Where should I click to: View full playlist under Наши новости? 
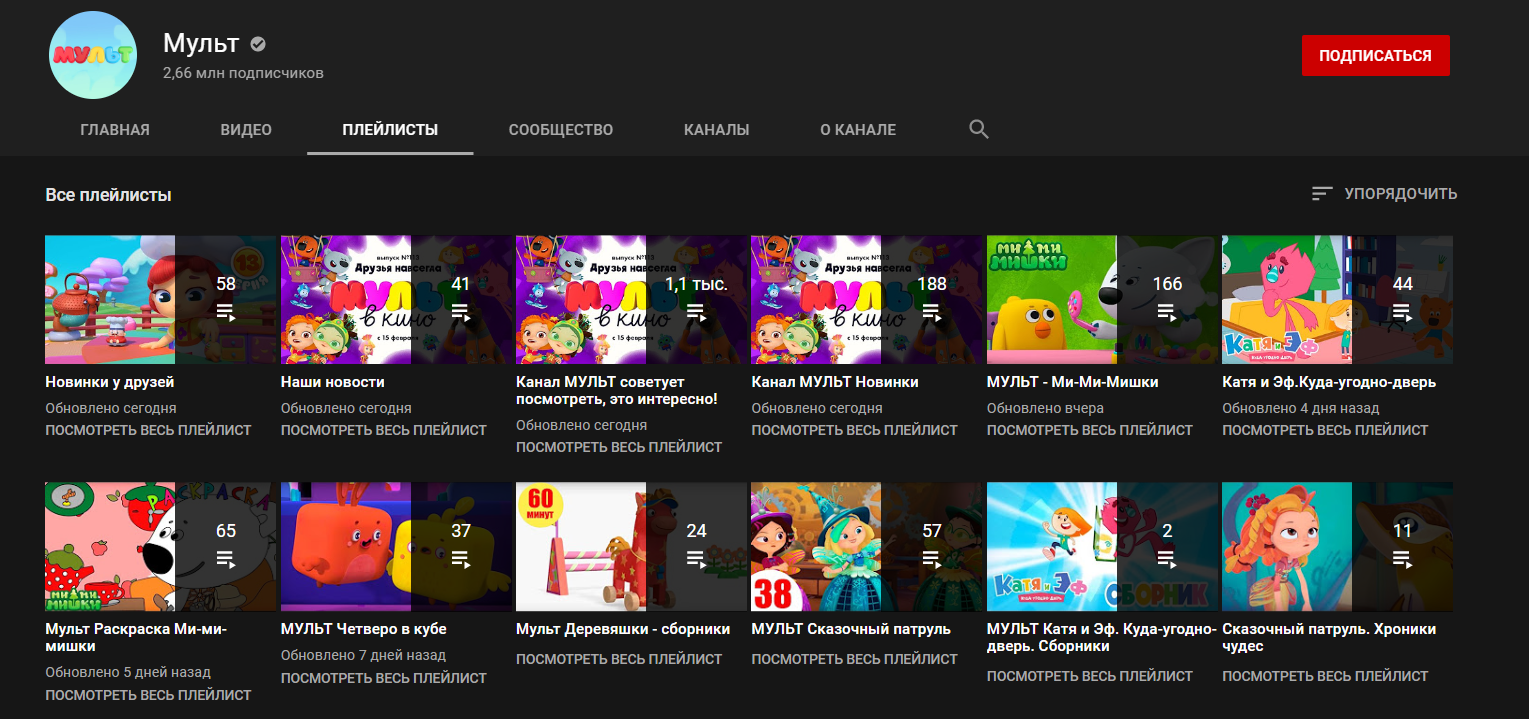383,430
